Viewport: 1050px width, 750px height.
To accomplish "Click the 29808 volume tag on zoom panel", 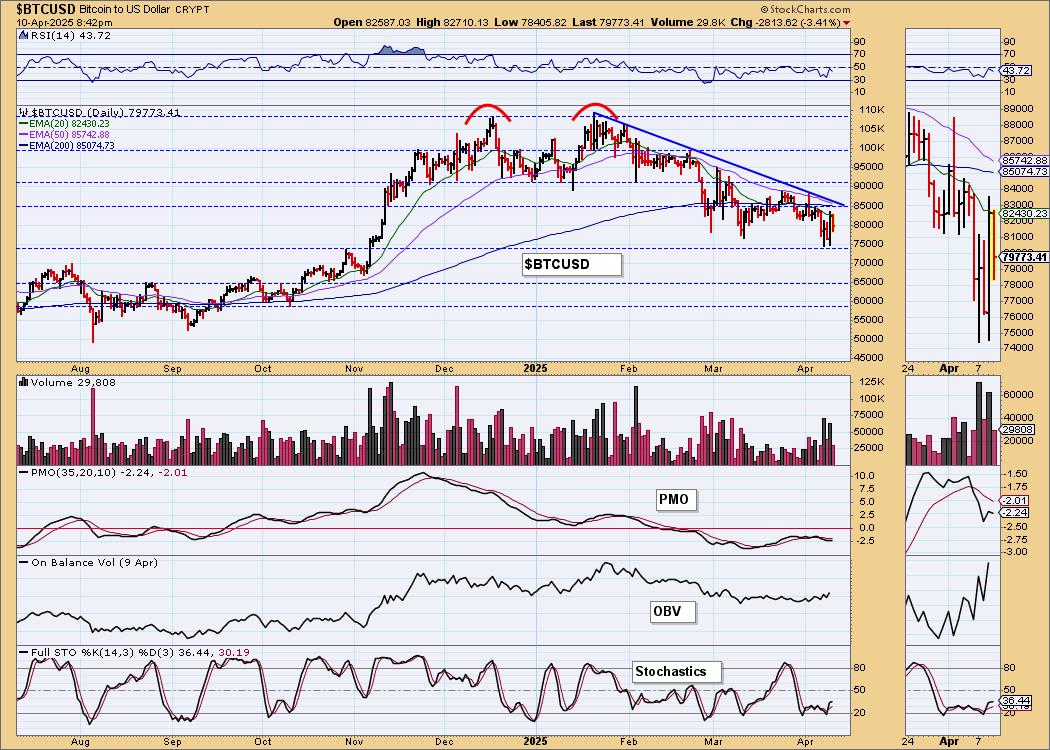I will (1017, 429).
